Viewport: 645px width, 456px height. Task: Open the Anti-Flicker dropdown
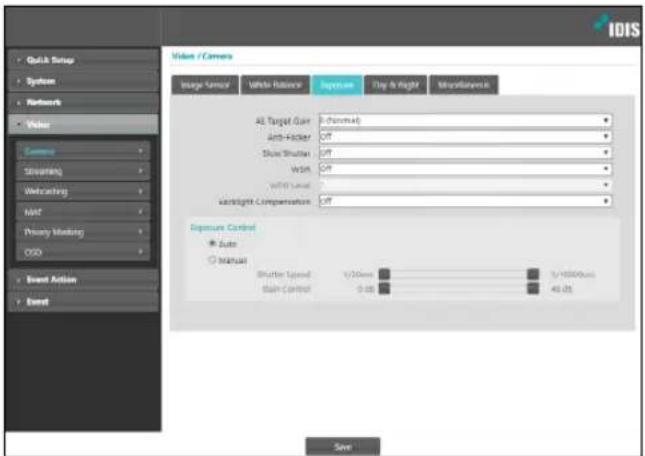pyautogui.click(x=465, y=137)
